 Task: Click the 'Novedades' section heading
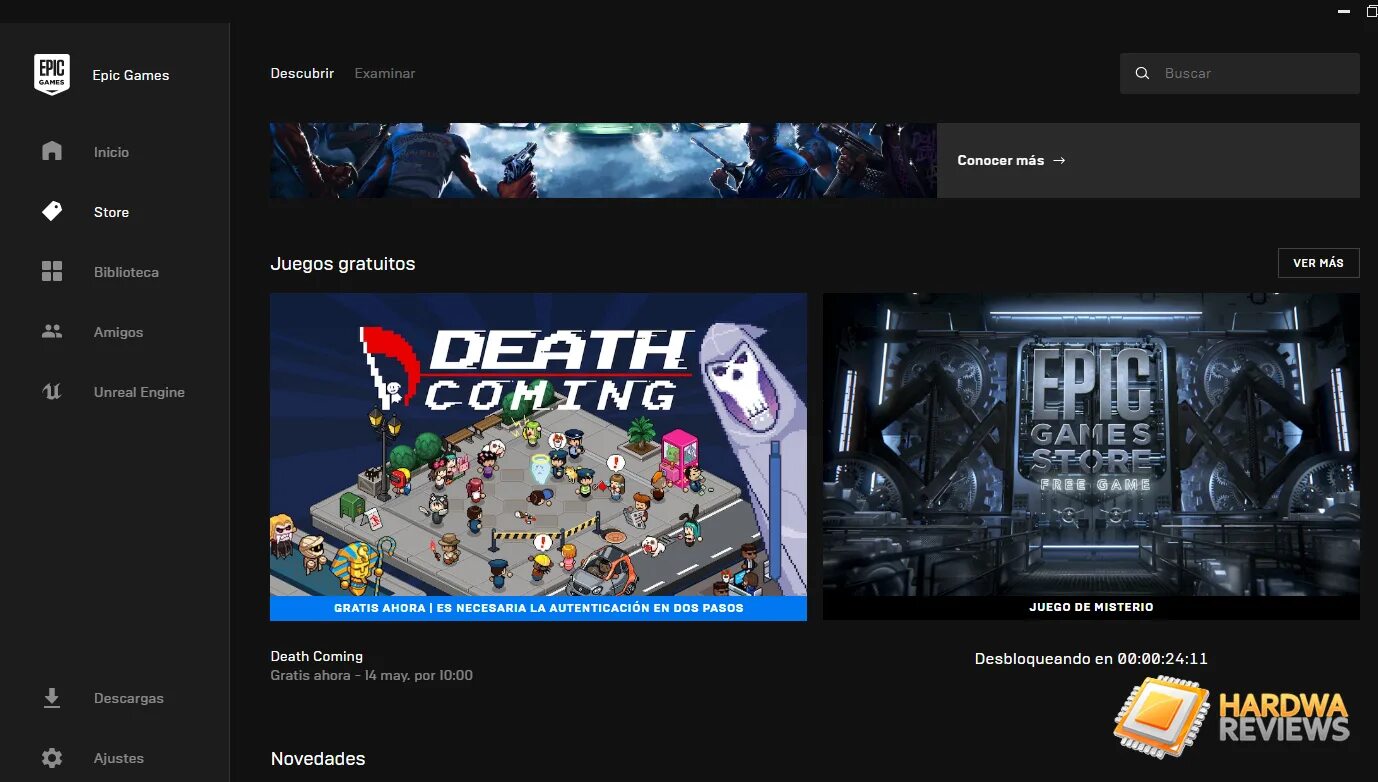tap(317, 759)
